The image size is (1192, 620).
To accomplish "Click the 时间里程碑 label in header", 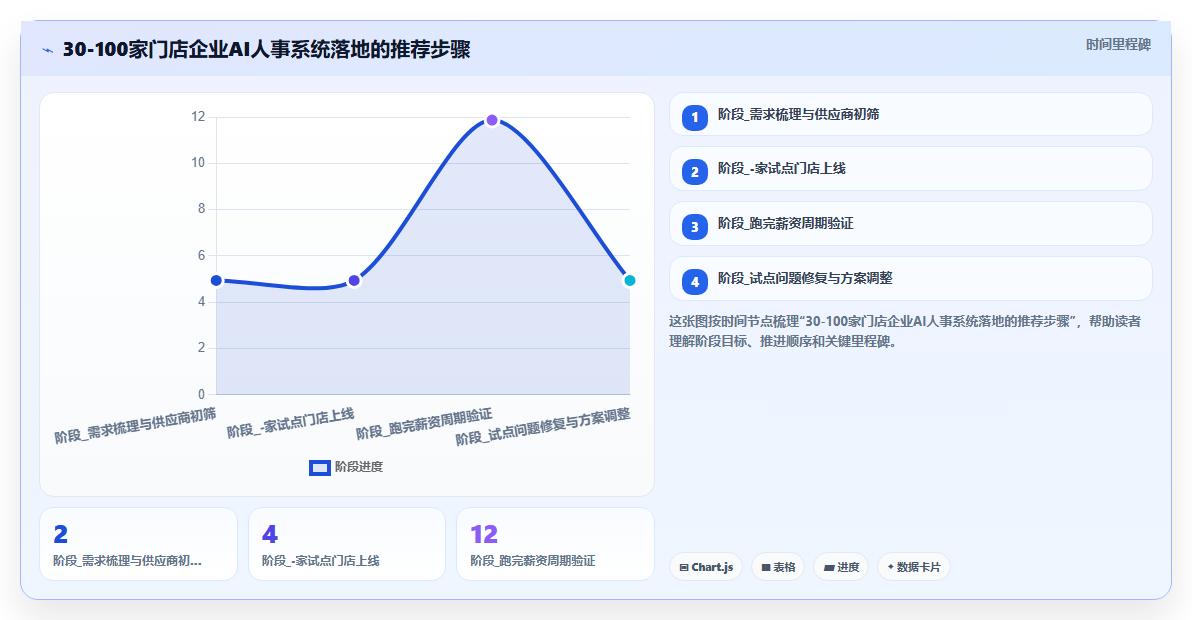I will (x=1118, y=45).
